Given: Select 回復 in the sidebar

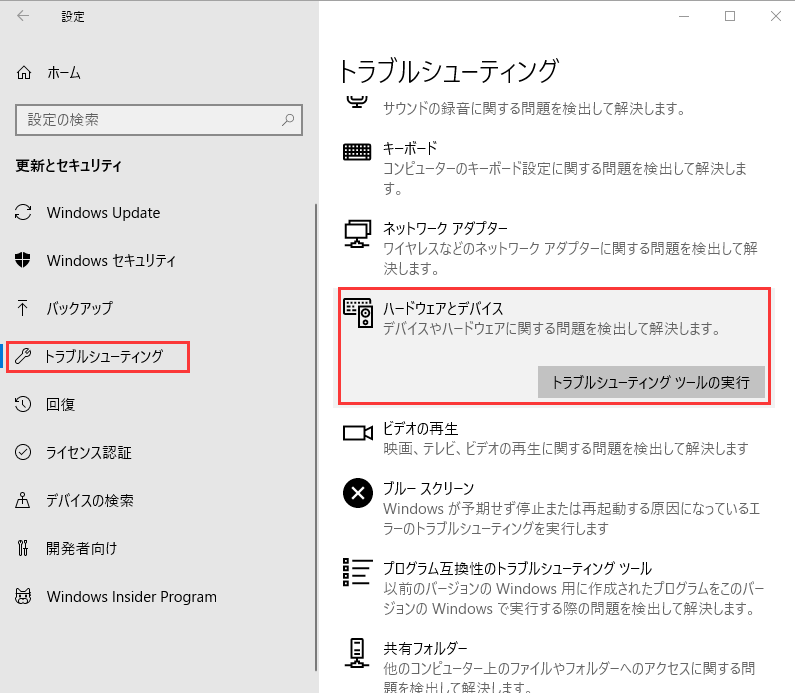Looking at the screenshot, I should [61, 404].
